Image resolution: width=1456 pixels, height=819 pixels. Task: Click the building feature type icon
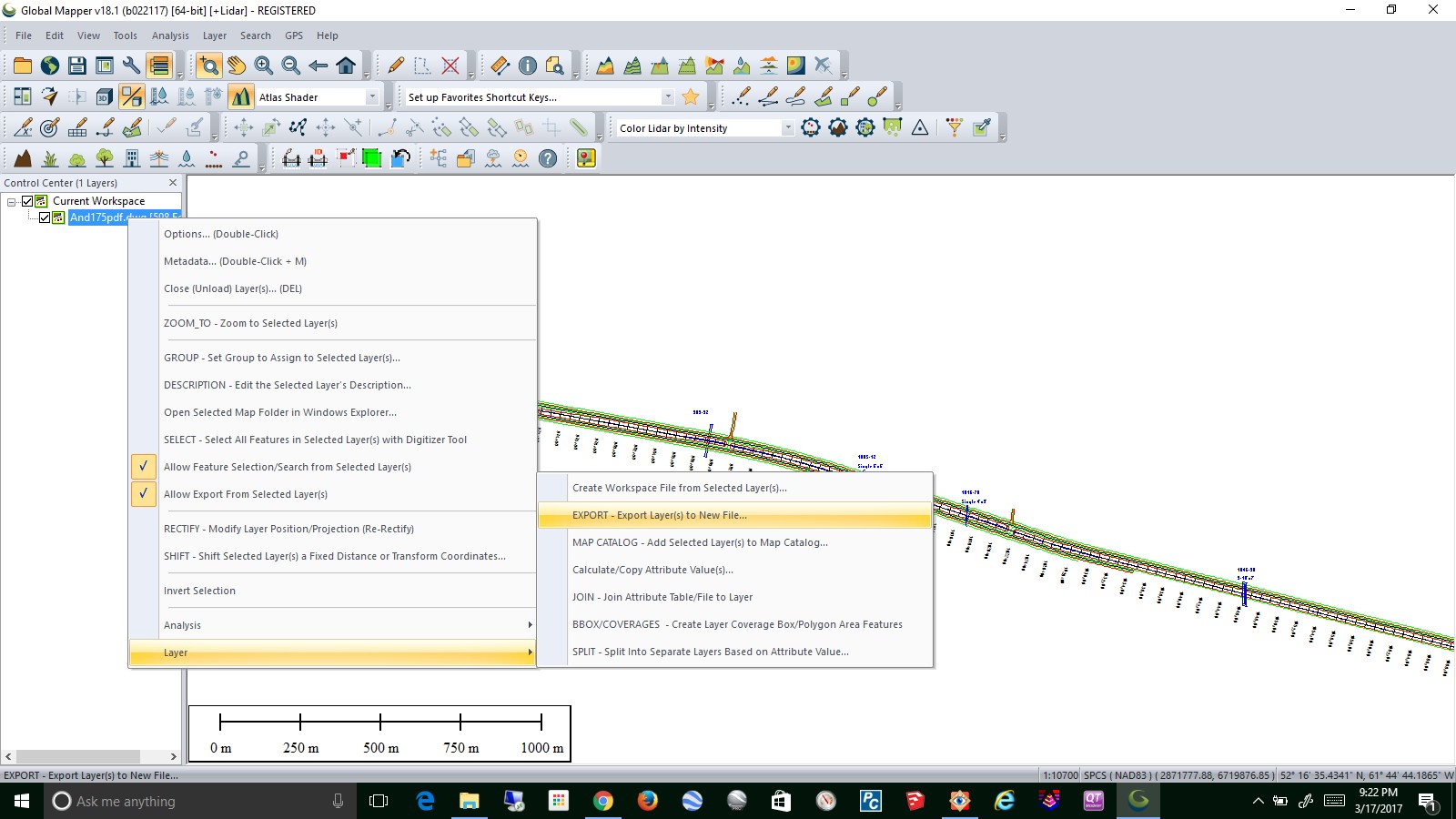[132, 158]
